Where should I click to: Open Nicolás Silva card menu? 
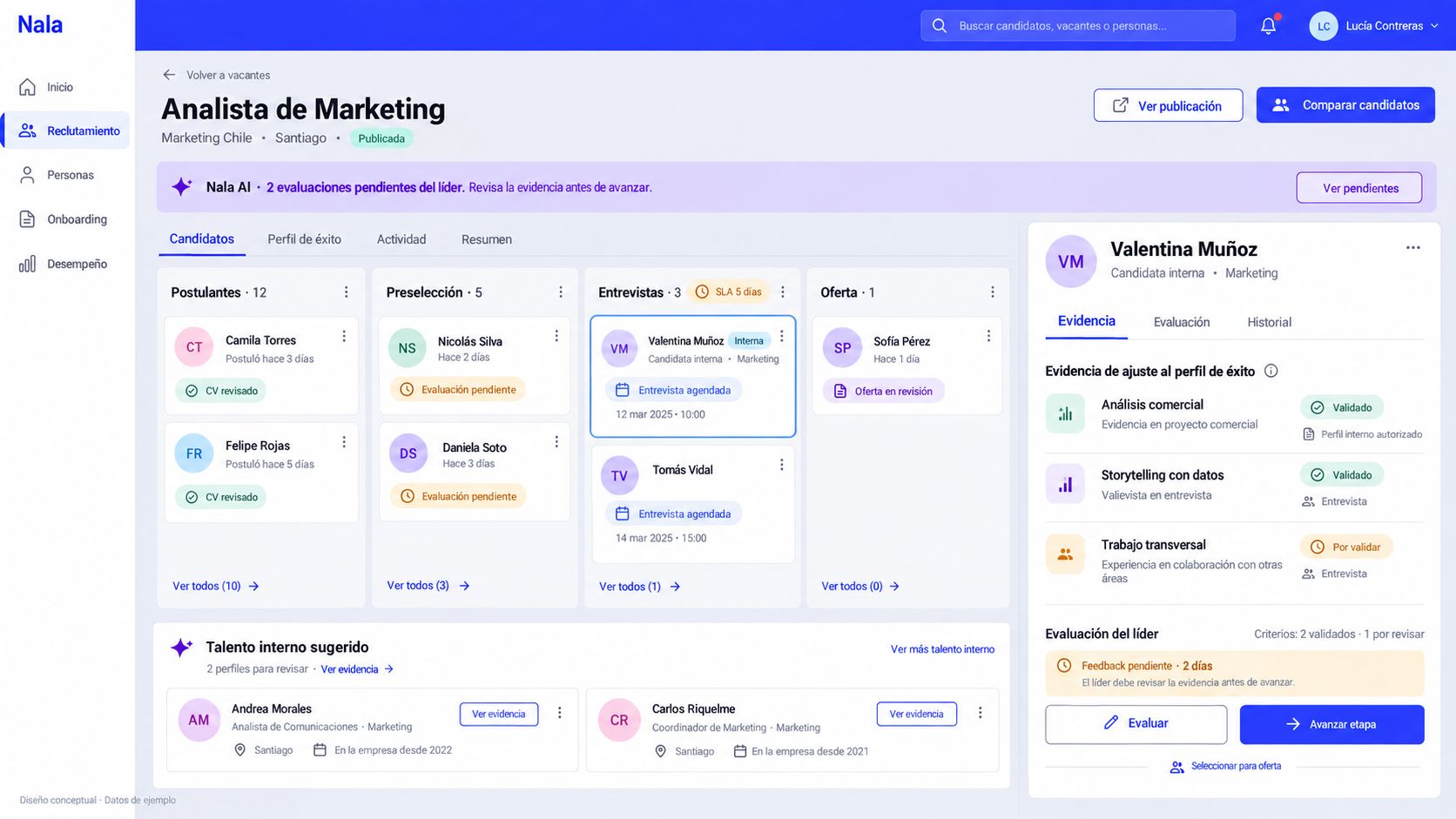pos(556,336)
